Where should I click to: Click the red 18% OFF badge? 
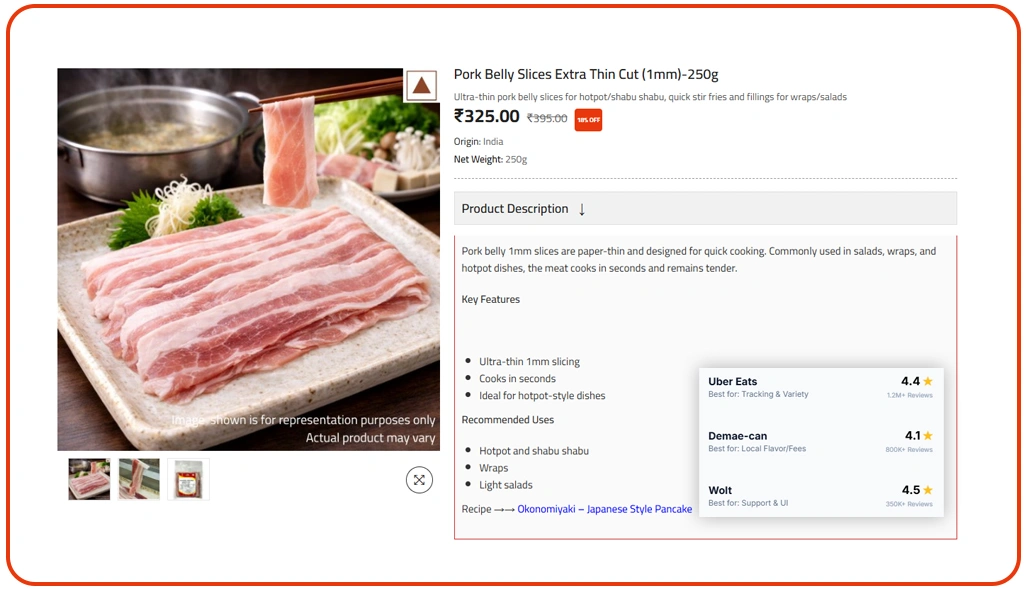pos(588,119)
